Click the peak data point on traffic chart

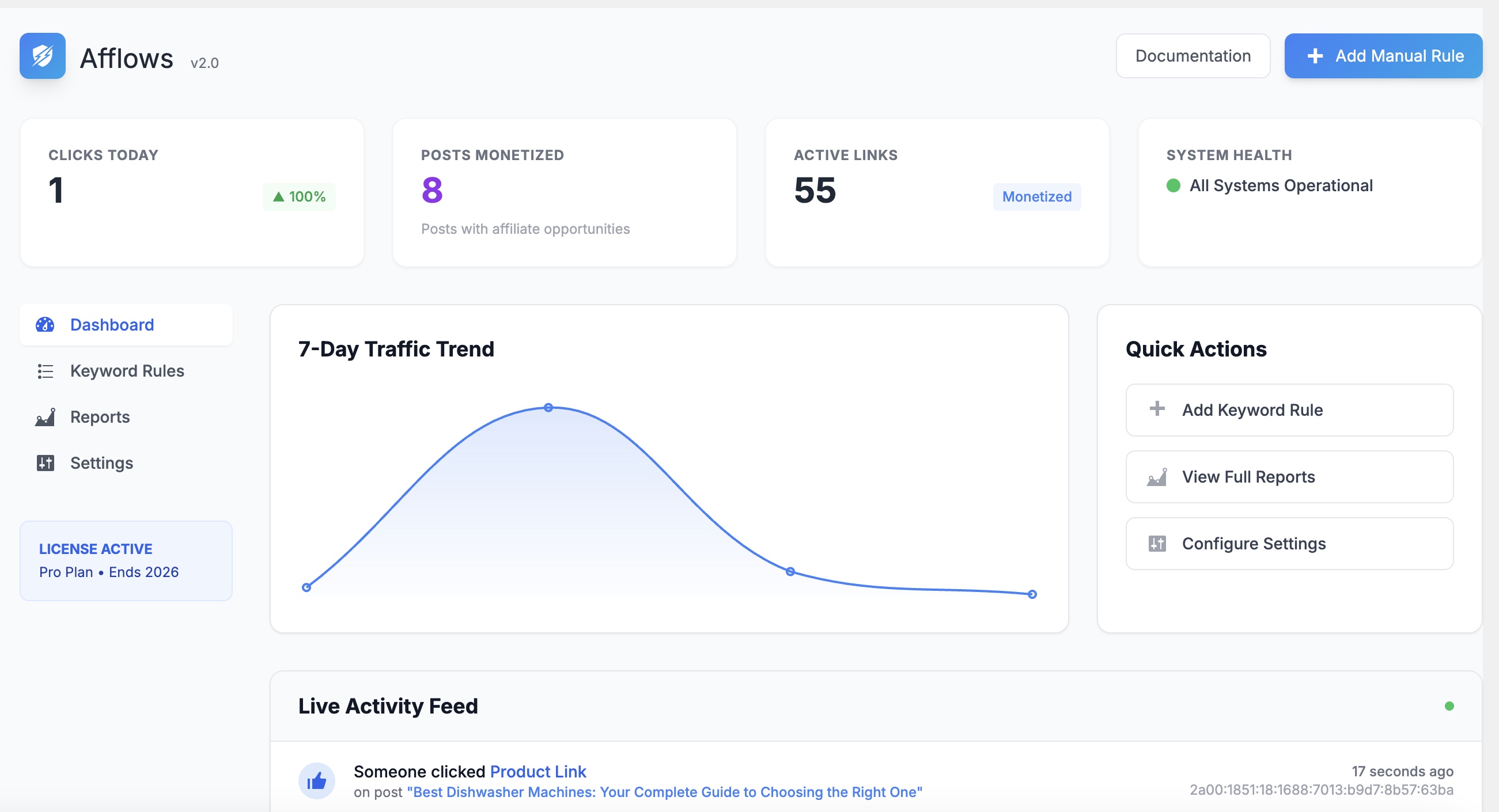[549, 407]
